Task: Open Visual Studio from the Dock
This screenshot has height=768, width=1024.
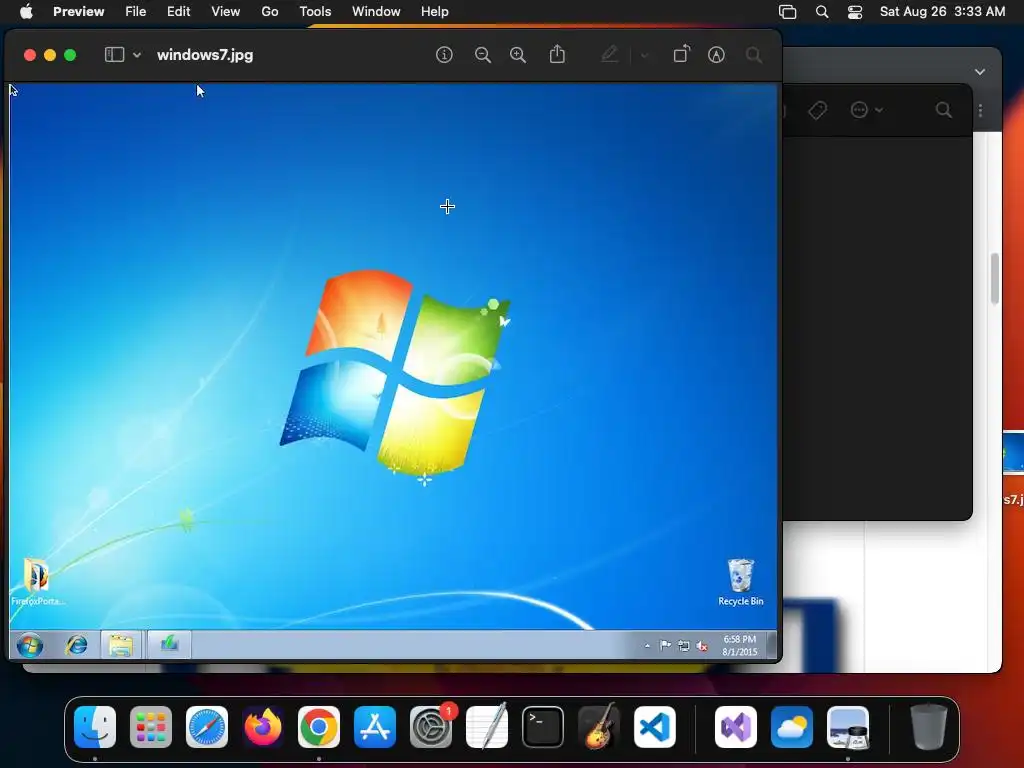Action: click(x=736, y=727)
